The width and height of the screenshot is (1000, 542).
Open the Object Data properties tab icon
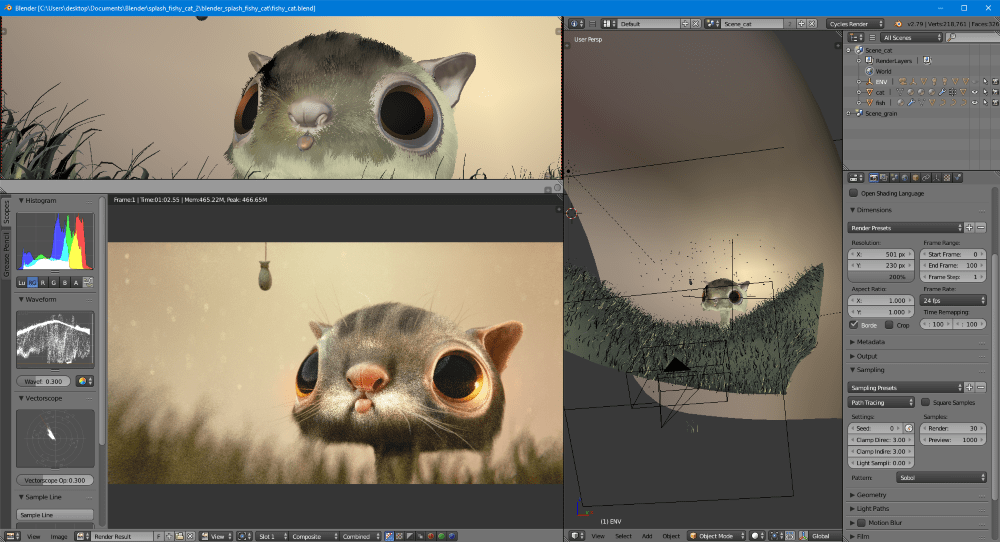click(936, 178)
